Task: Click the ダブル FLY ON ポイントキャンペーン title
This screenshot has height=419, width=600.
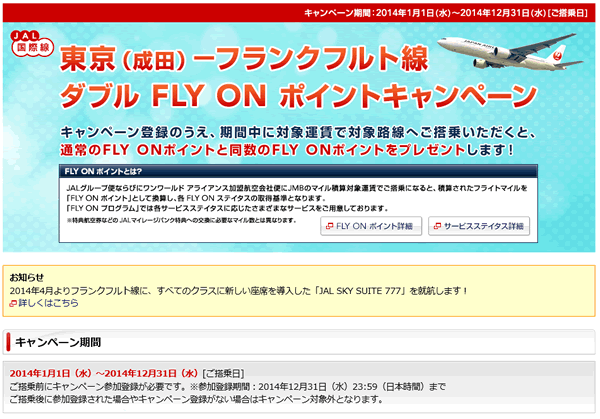Action: [x=290, y=97]
